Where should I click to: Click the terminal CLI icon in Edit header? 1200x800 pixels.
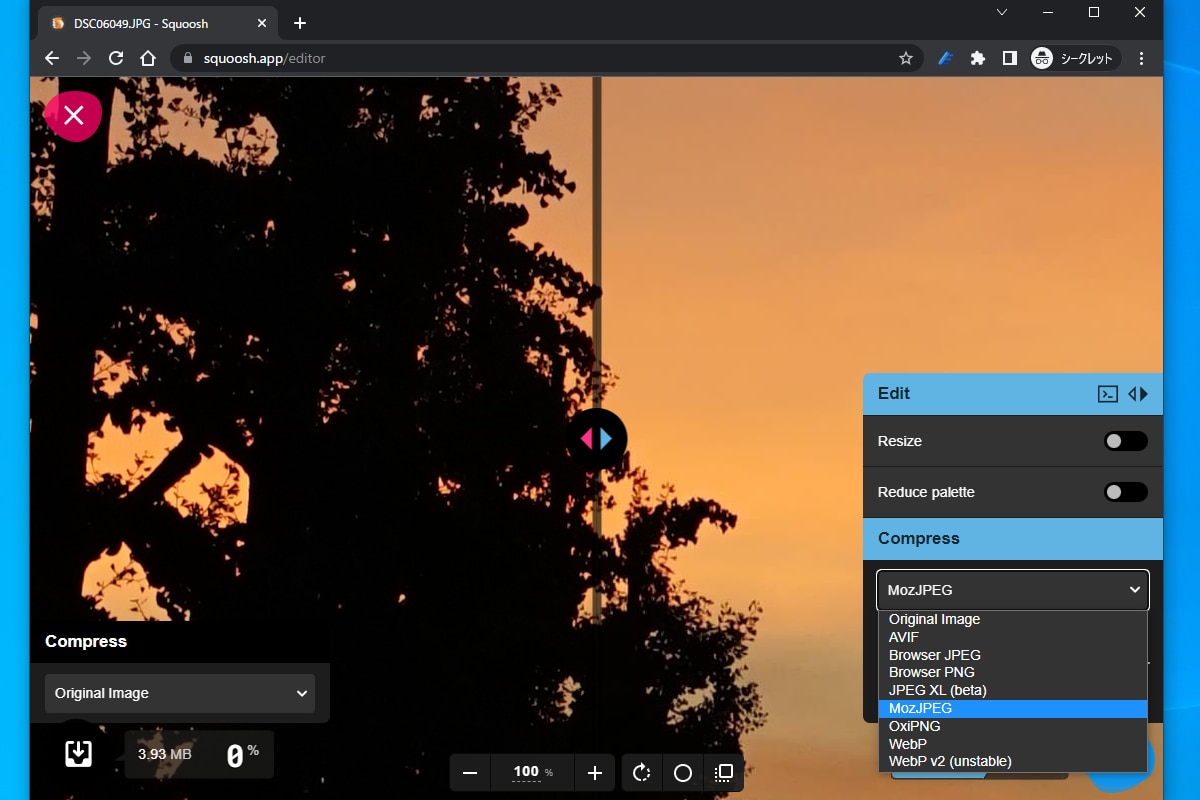(x=1107, y=394)
